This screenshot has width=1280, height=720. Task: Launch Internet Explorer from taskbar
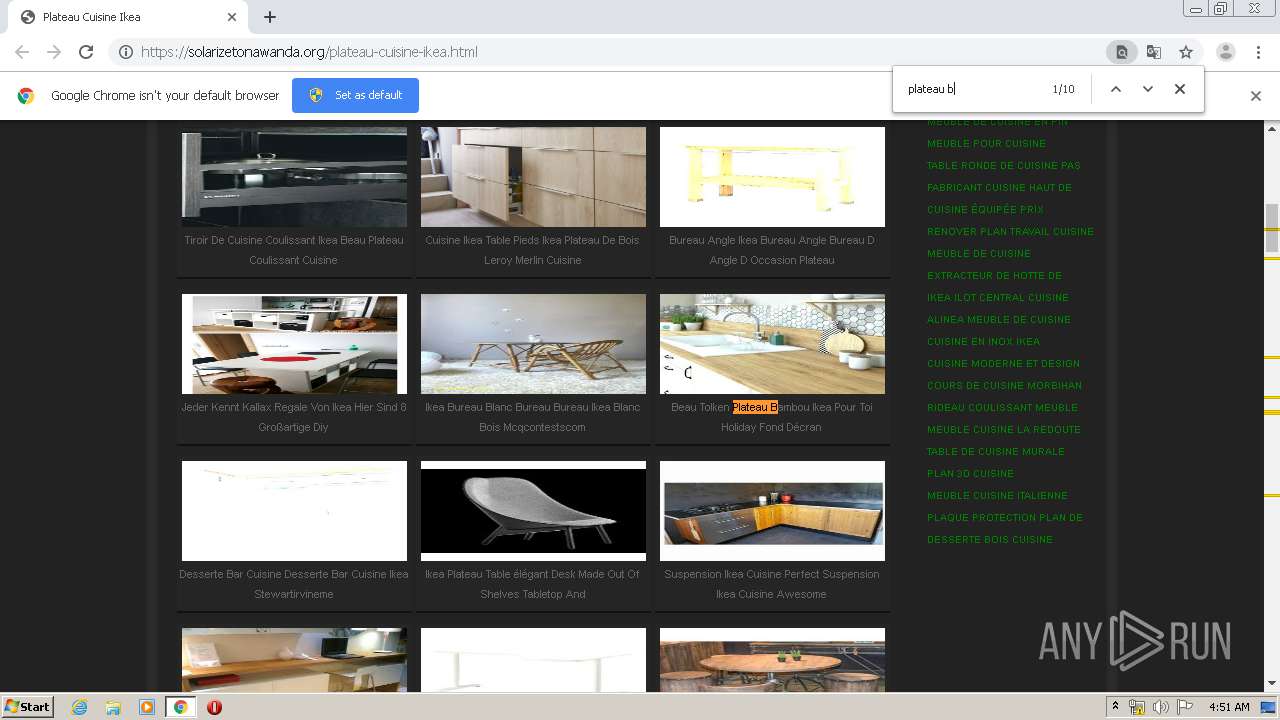(80, 707)
